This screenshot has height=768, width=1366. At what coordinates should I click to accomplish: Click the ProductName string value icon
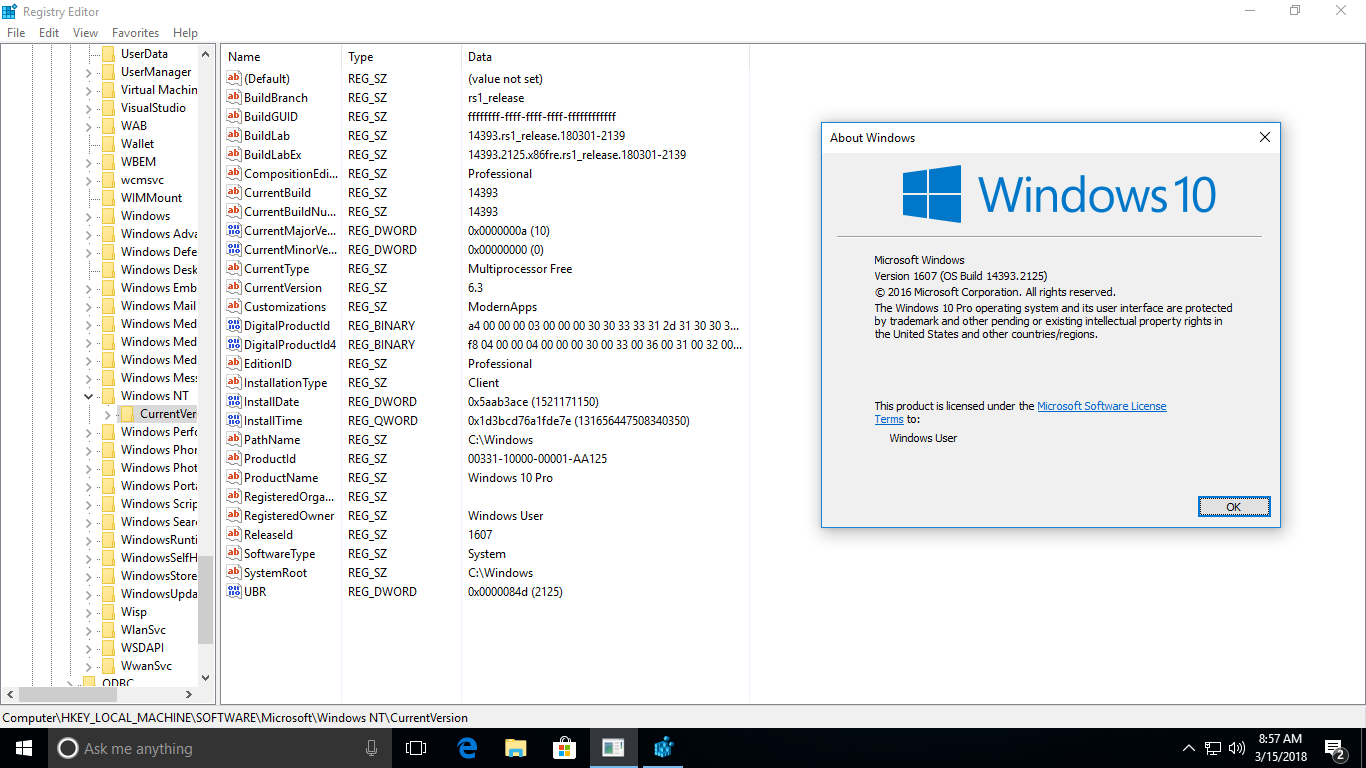pyautogui.click(x=234, y=478)
